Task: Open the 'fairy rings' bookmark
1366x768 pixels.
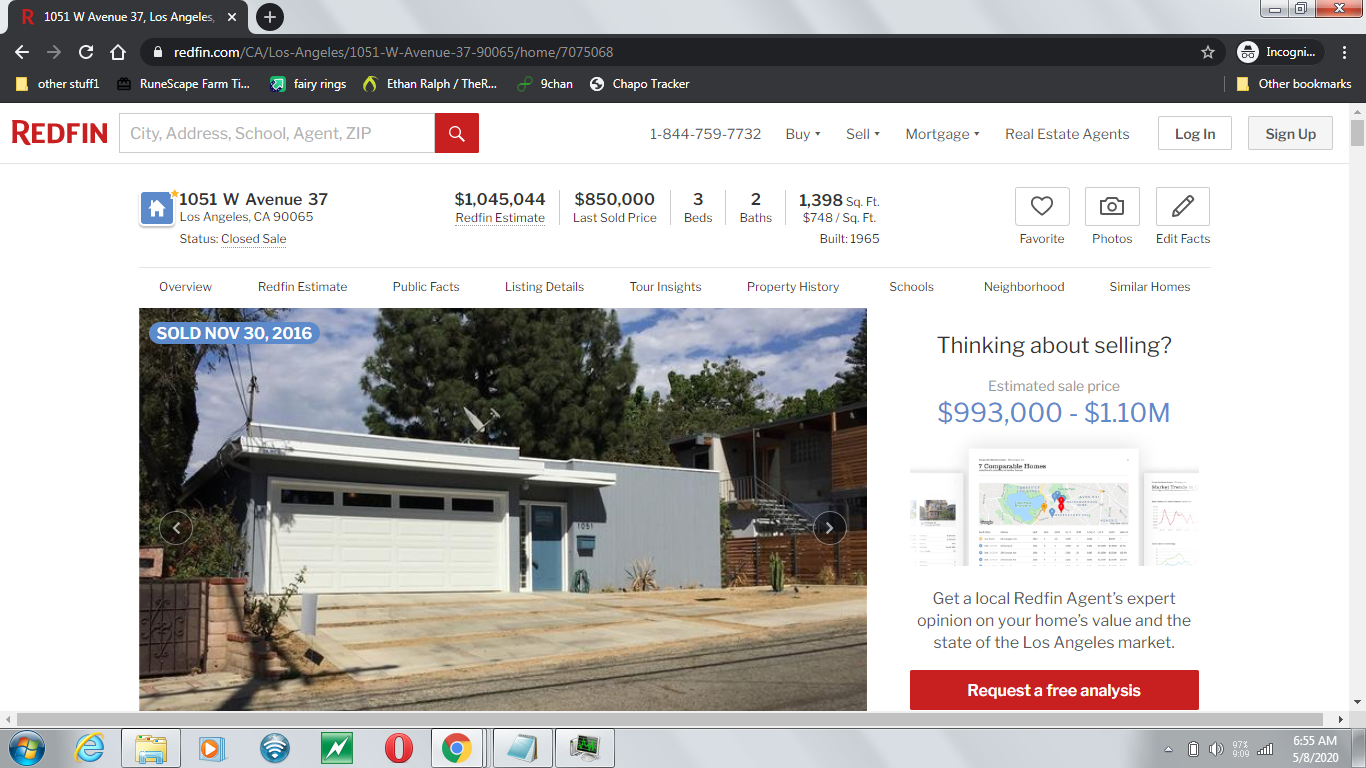Action: (308, 84)
